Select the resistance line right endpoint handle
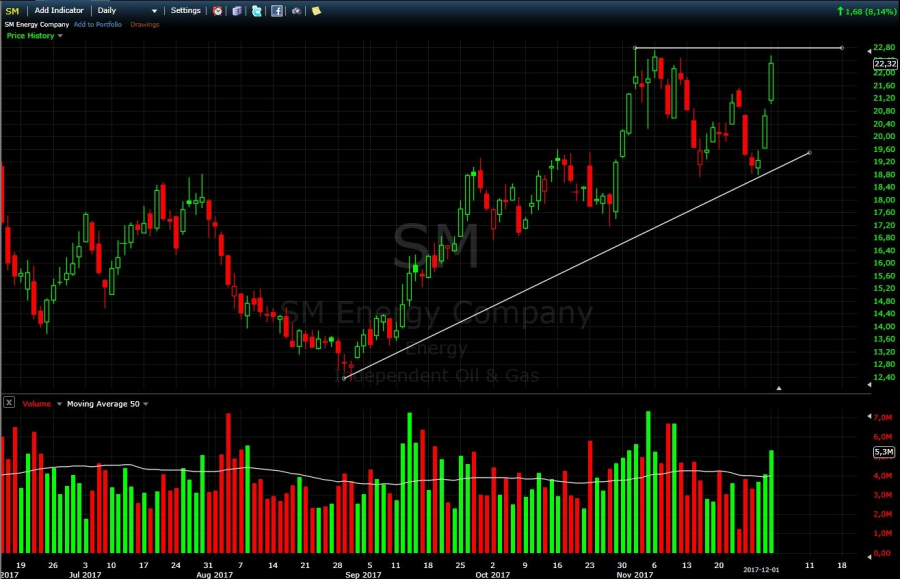The height and width of the screenshot is (579, 900). (841, 48)
